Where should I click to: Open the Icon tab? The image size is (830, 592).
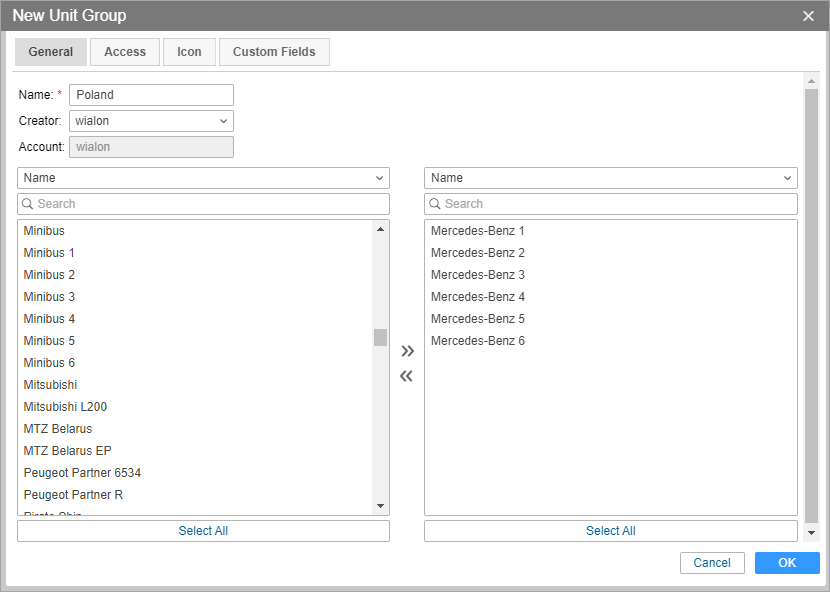[189, 52]
